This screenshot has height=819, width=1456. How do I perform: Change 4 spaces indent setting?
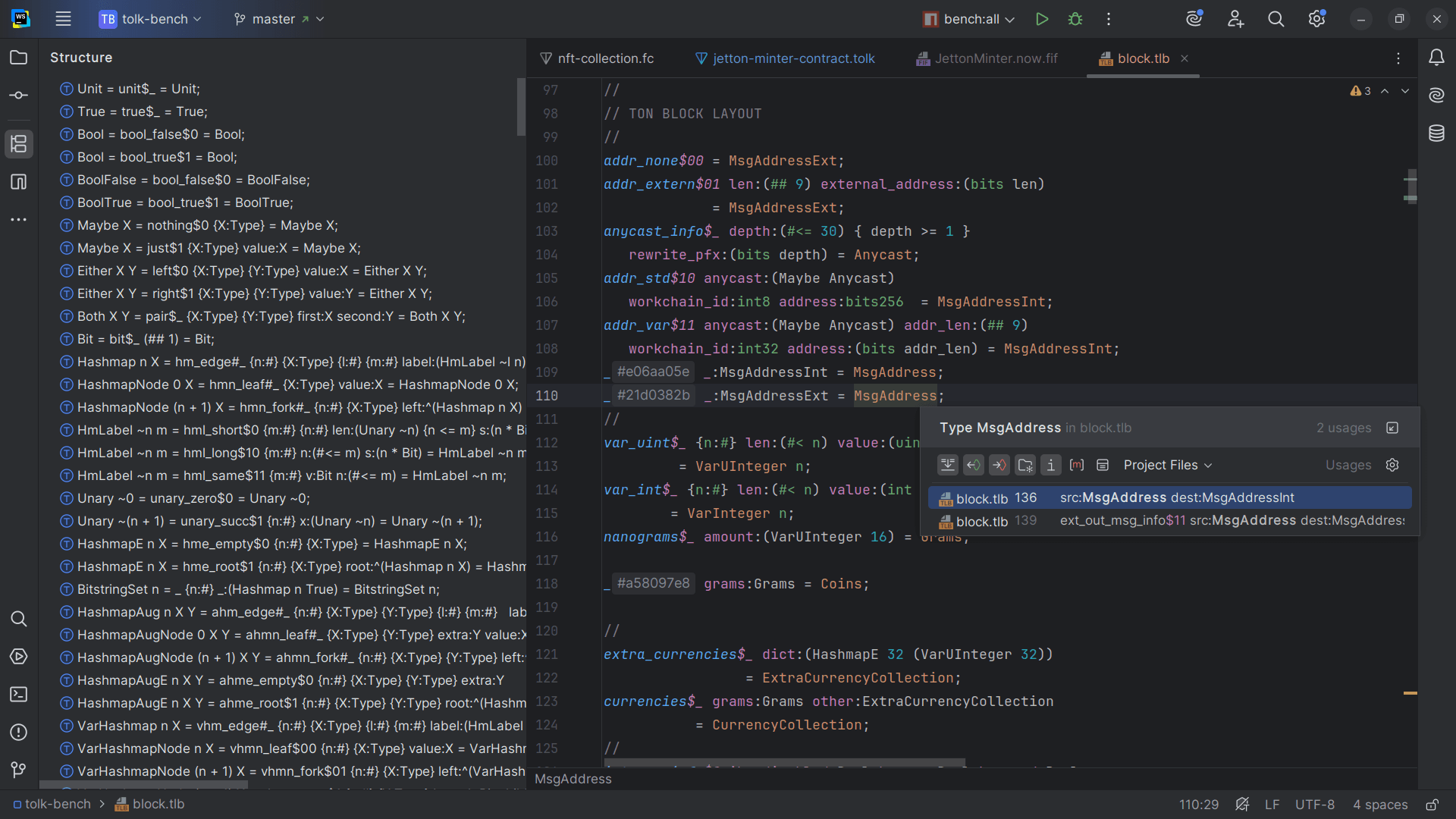tap(1380, 805)
